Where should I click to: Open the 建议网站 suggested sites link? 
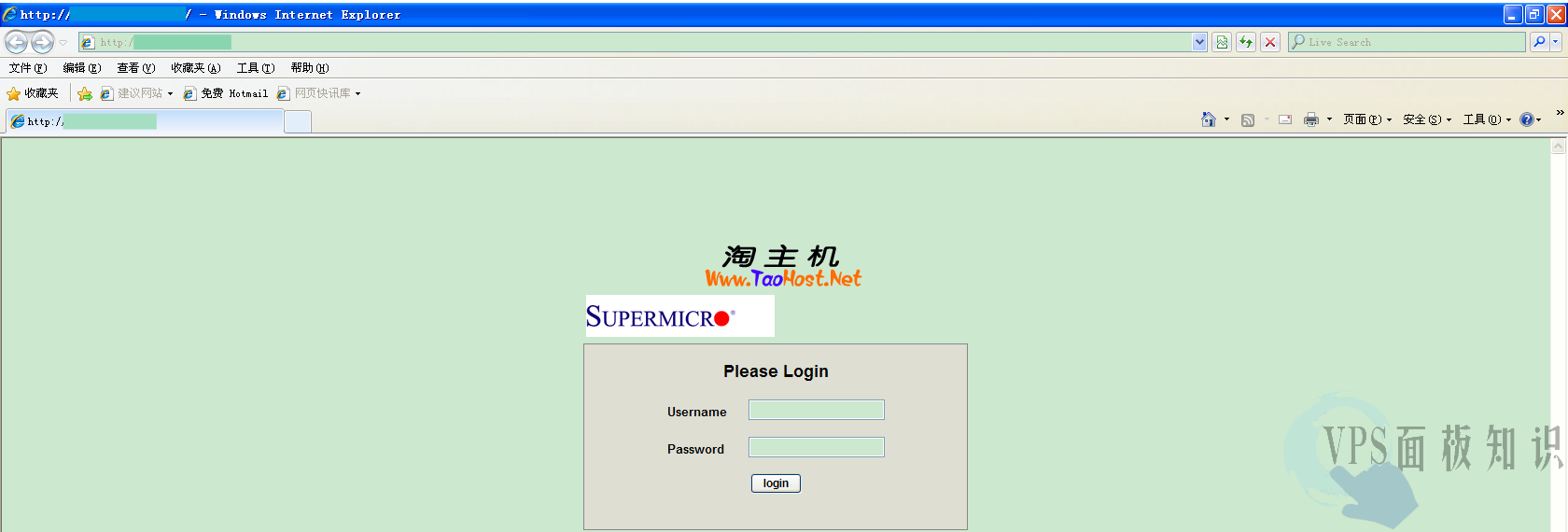136,93
